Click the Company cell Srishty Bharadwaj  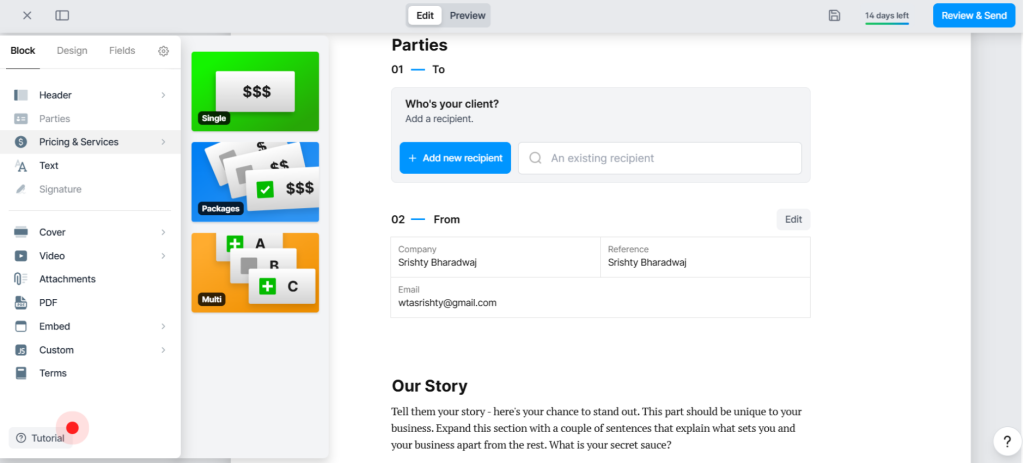(496, 257)
